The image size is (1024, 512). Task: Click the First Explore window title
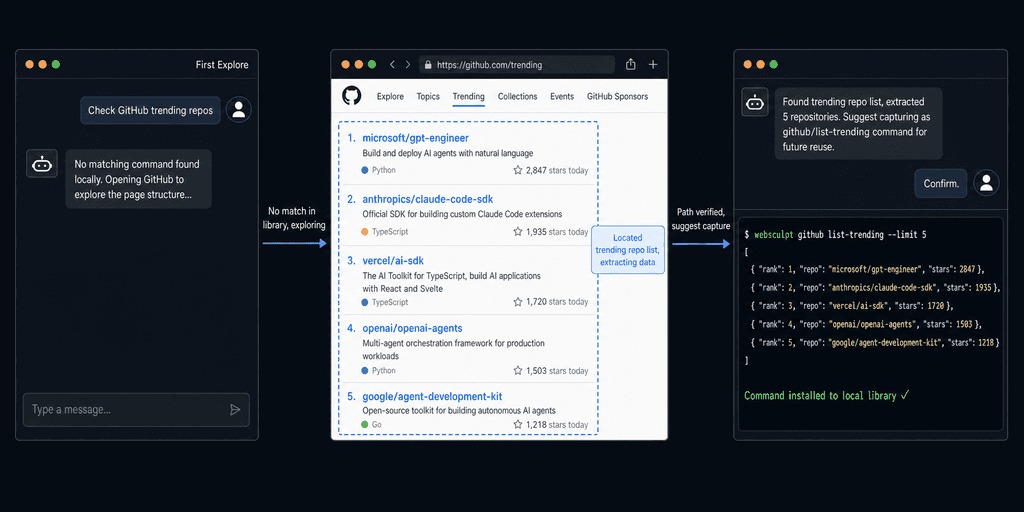[222, 65]
